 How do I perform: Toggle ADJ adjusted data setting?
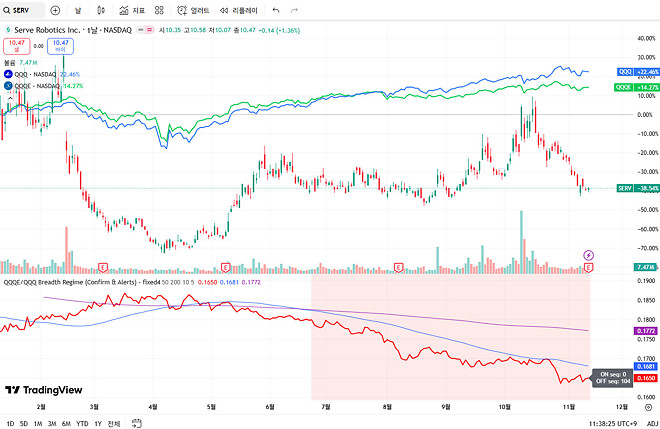653,424
